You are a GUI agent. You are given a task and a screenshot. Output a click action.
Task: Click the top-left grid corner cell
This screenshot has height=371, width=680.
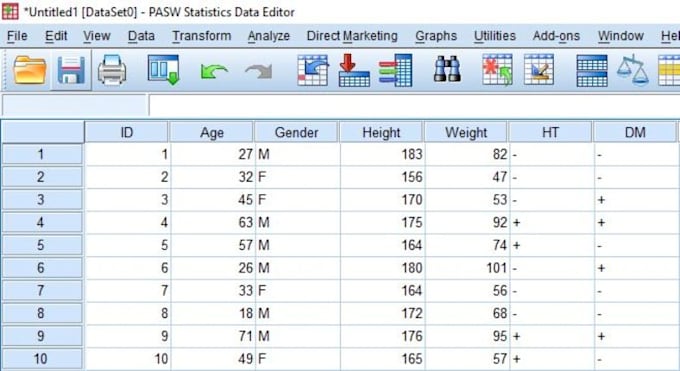pos(42,132)
